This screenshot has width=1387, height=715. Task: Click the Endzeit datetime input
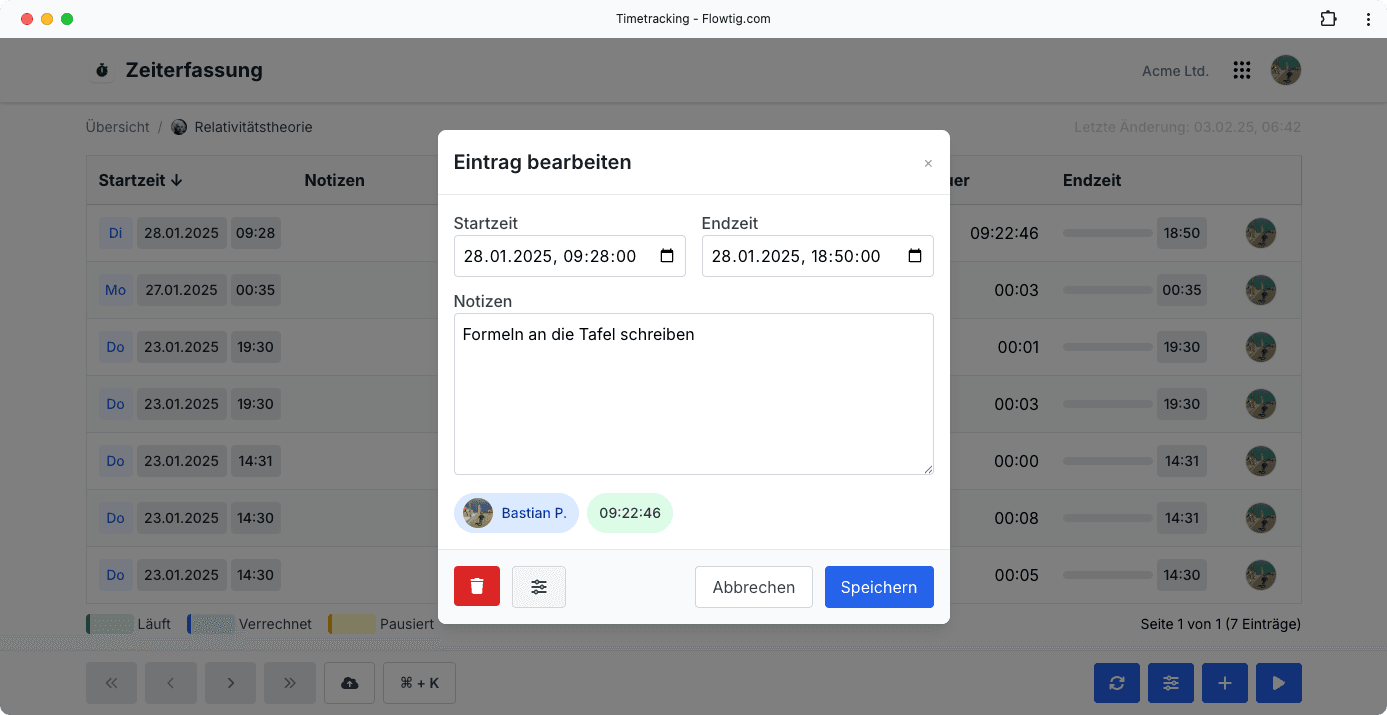click(818, 256)
